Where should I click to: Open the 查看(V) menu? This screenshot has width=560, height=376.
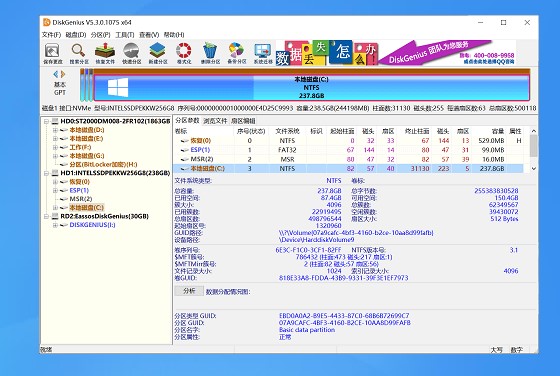point(149,35)
